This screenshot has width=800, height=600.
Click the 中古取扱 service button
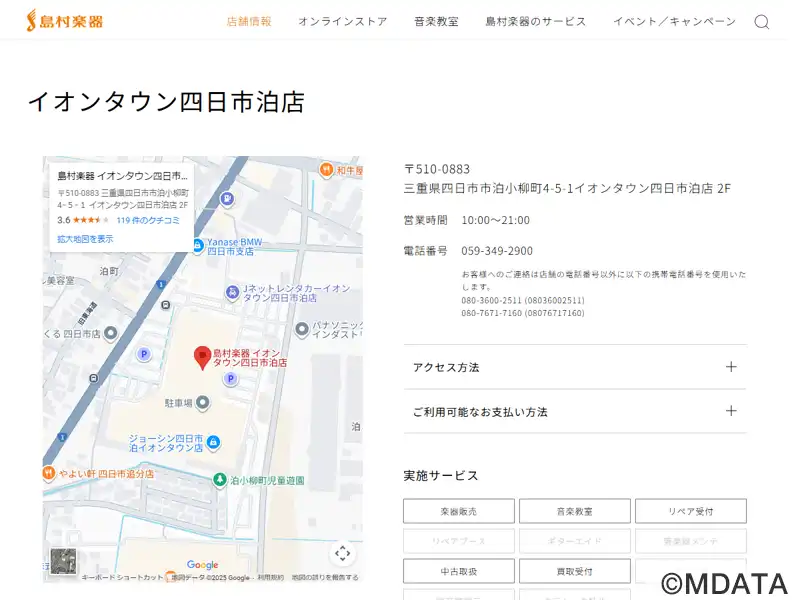(x=459, y=571)
